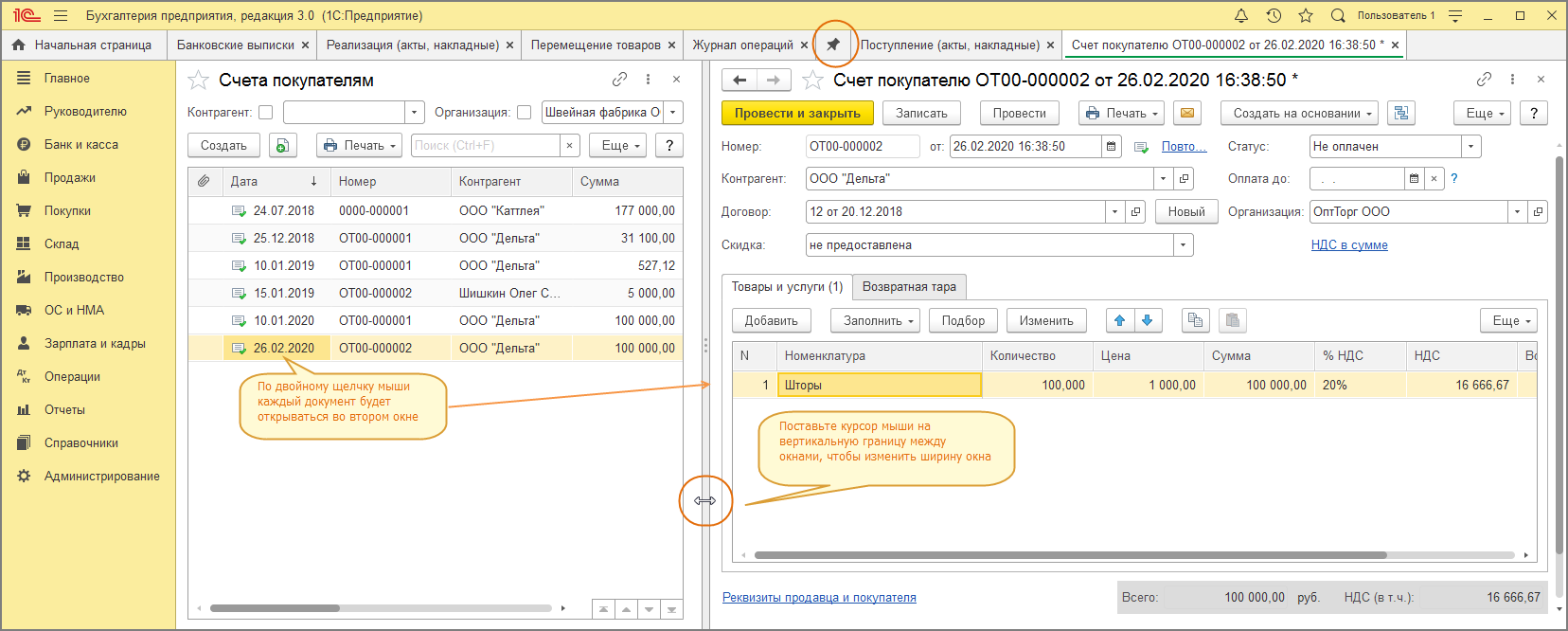Move row down with blue down arrow
The width and height of the screenshot is (1568, 631).
point(1148,320)
